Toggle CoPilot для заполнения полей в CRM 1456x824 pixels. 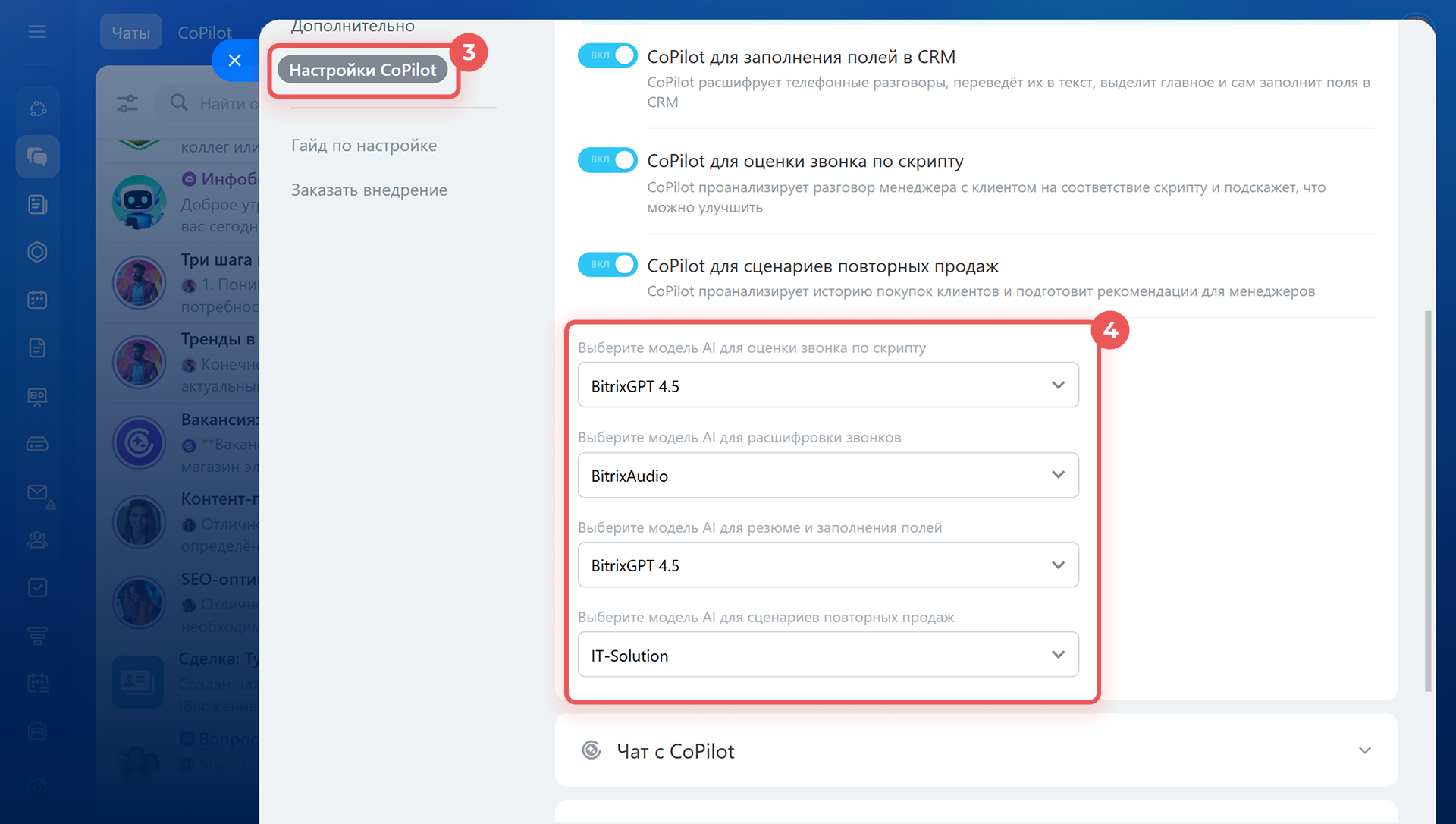click(x=607, y=55)
